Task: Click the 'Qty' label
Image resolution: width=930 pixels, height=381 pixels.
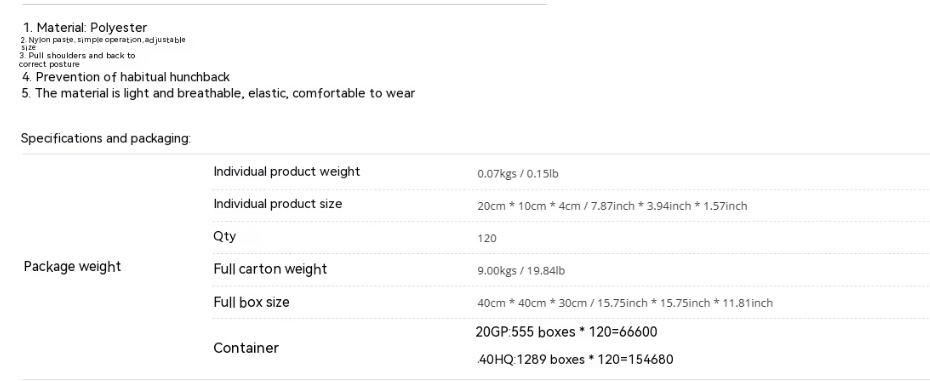Action: 225,236
